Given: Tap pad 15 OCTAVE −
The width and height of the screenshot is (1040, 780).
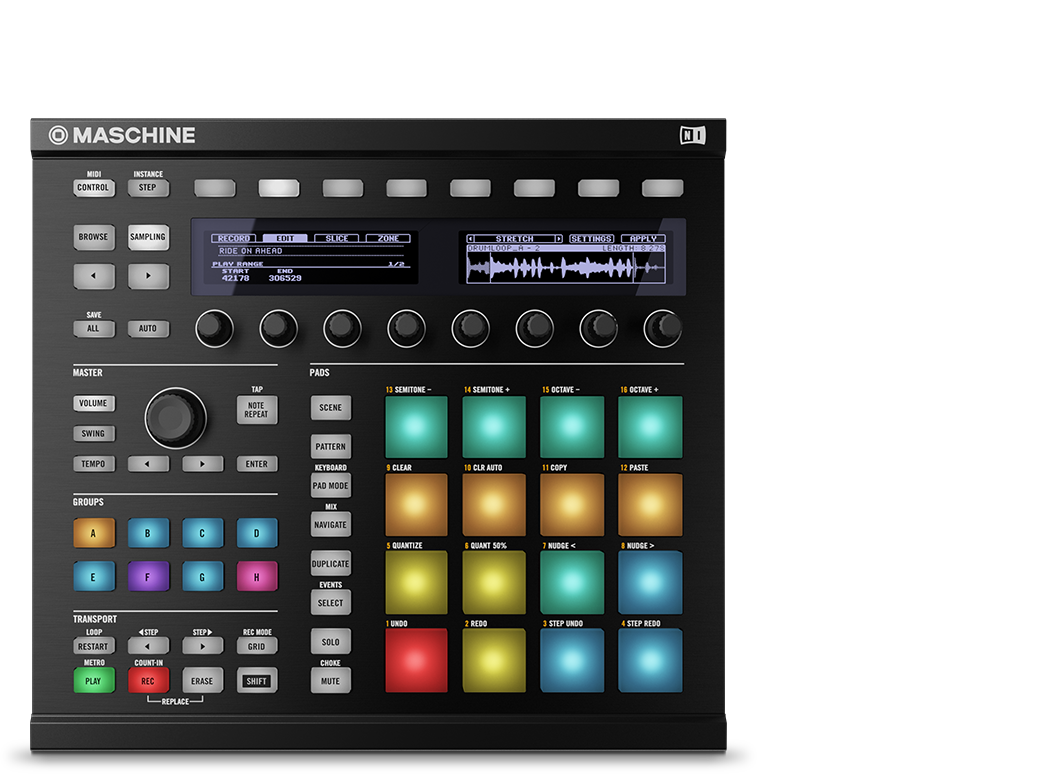Looking at the screenshot, I should coord(572,427).
